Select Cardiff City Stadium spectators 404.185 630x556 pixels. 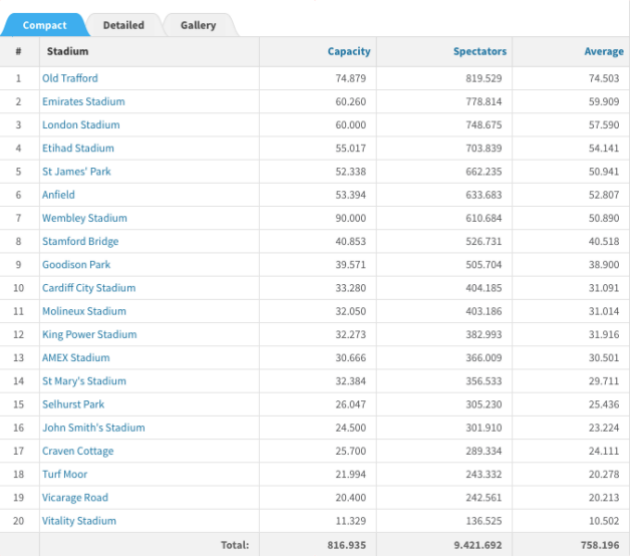[x=484, y=288]
